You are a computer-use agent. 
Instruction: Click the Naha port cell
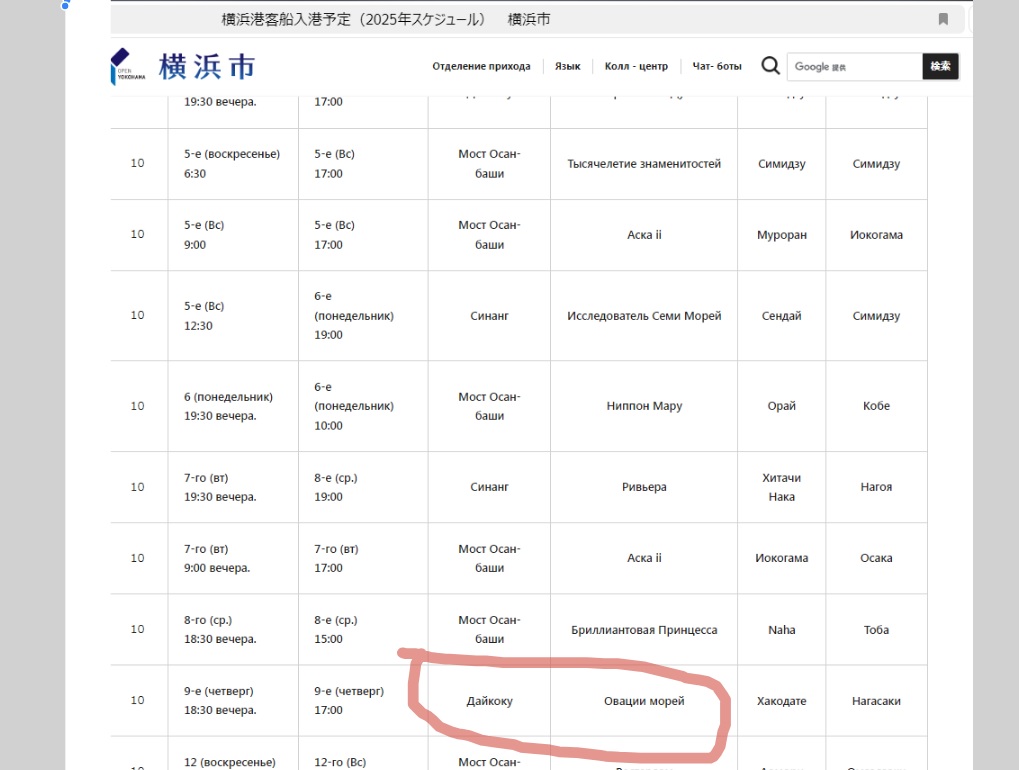click(782, 630)
